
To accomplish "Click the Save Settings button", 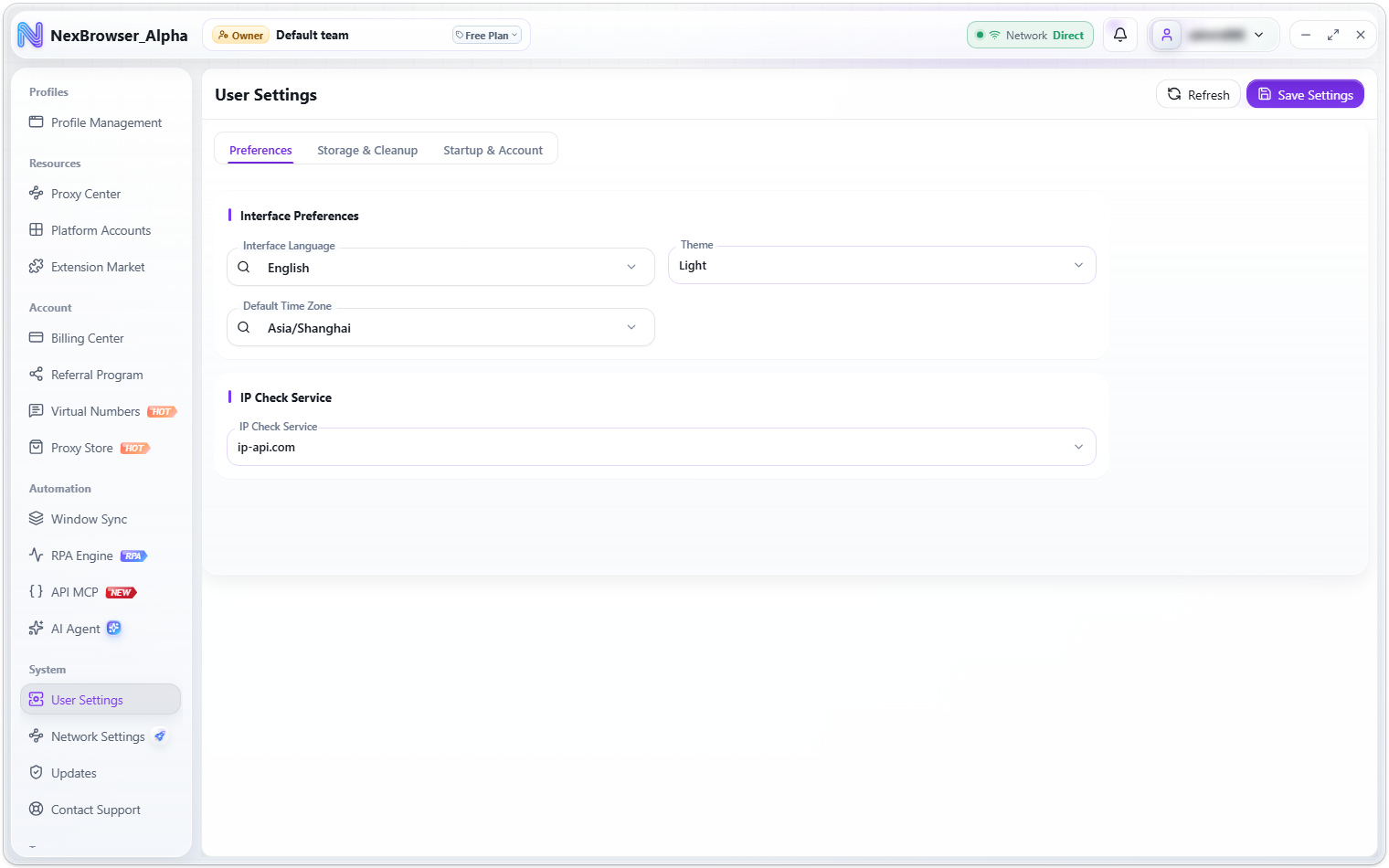I will [x=1305, y=94].
